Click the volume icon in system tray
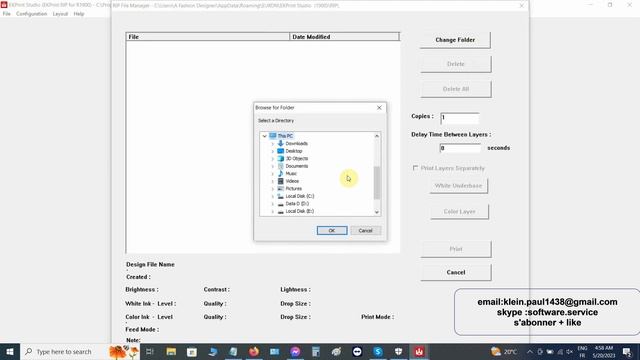Viewport: 640px width, 360px height. click(569, 352)
